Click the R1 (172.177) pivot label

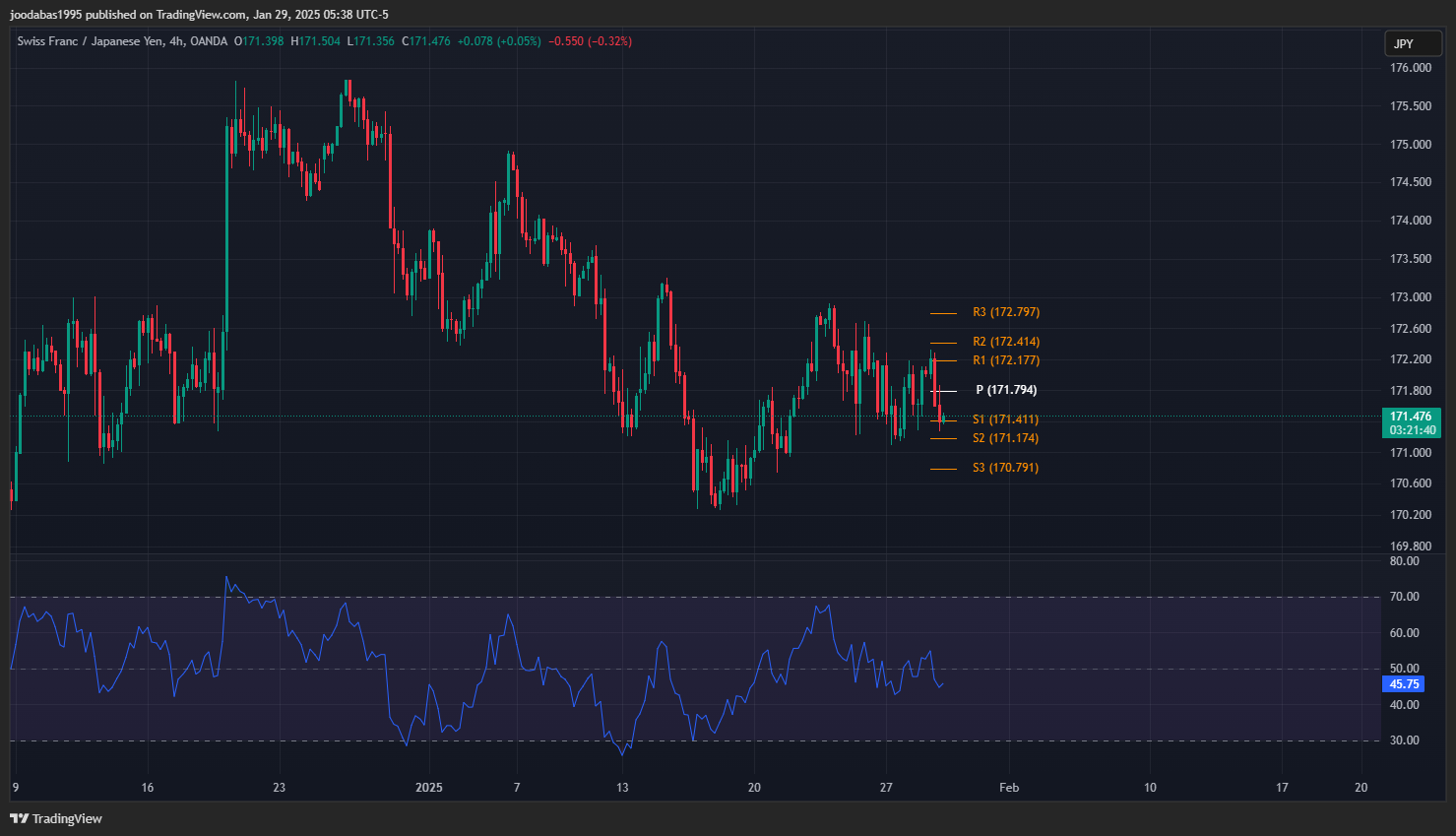[1006, 360]
